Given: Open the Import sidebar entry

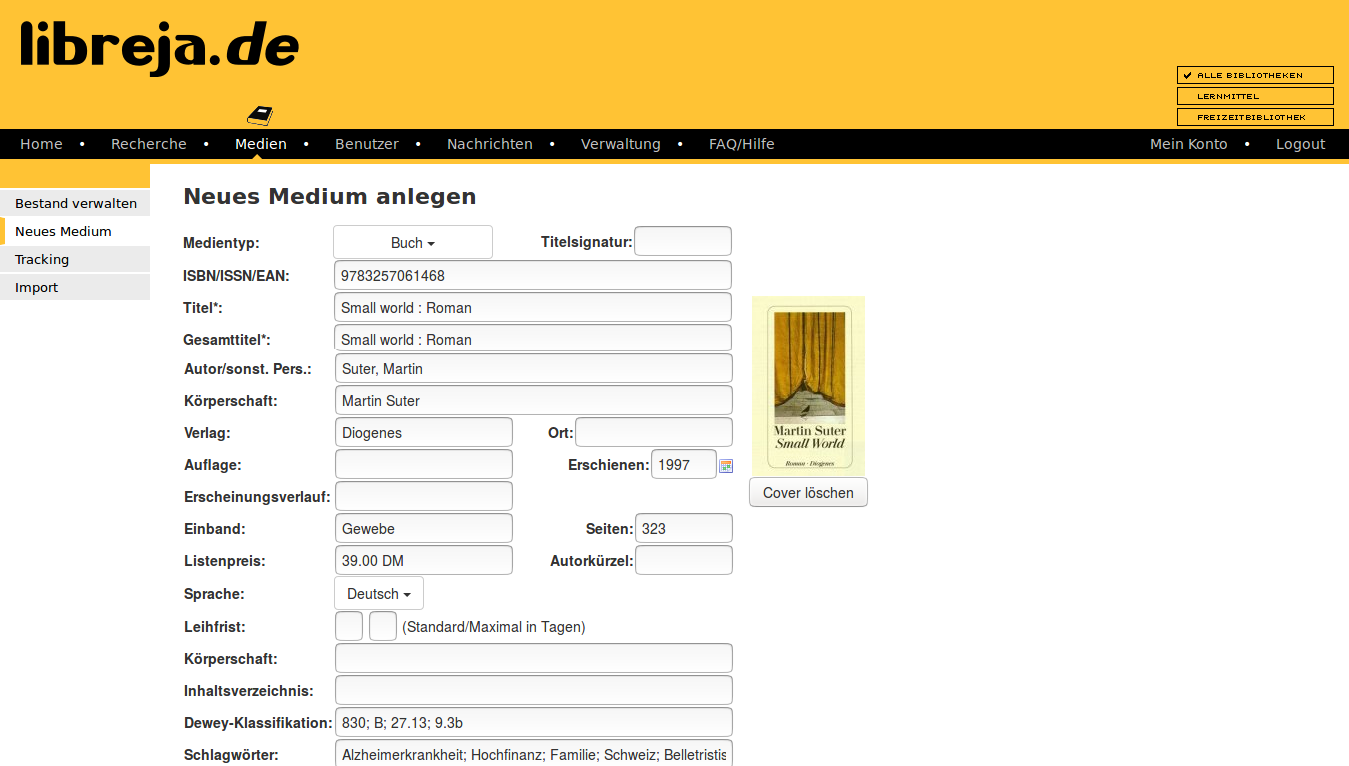Looking at the screenshot, I should 37,287.
